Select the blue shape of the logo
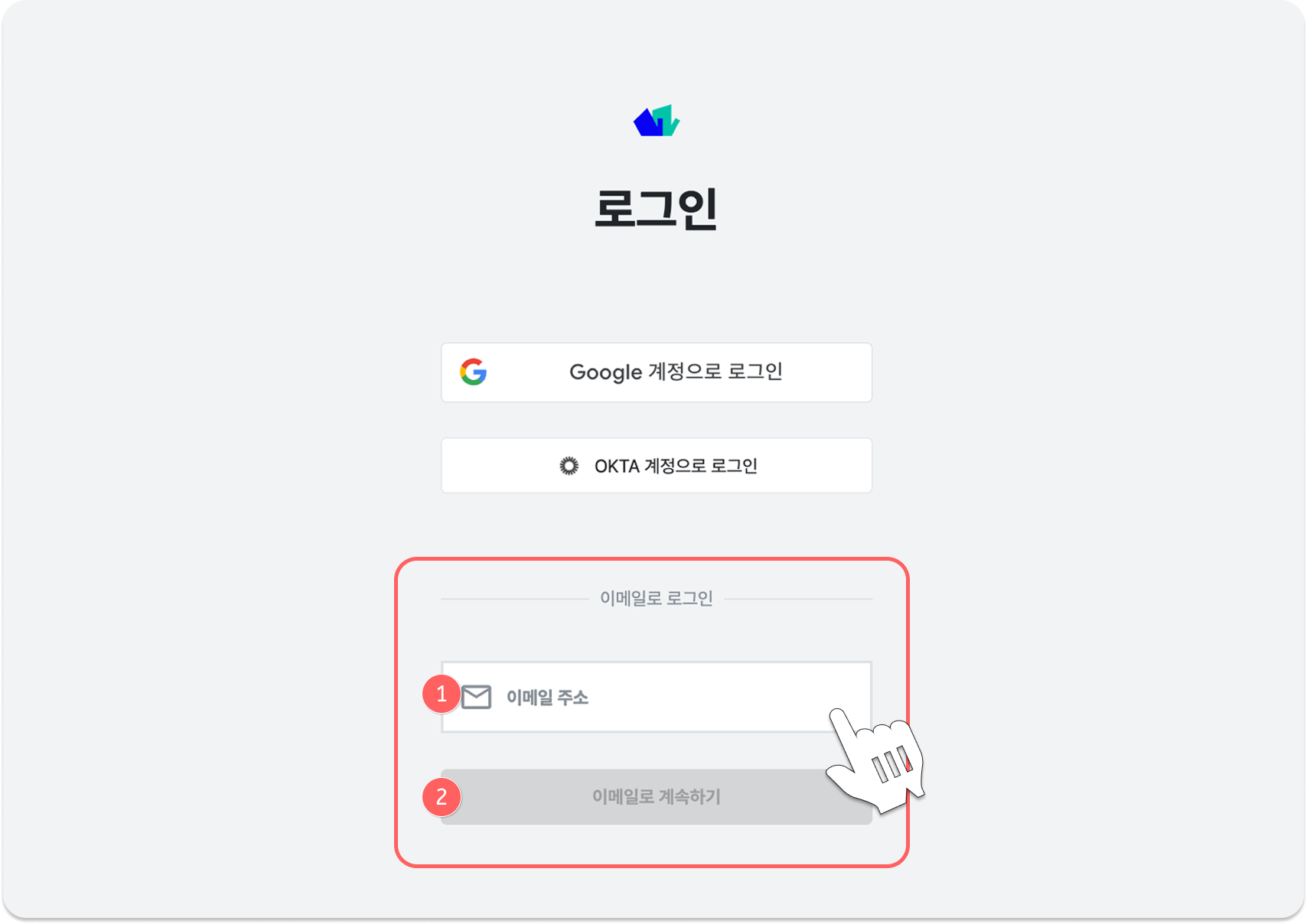Image resolution: width=1307 pixels, height=924 pixels. (647, 122)
